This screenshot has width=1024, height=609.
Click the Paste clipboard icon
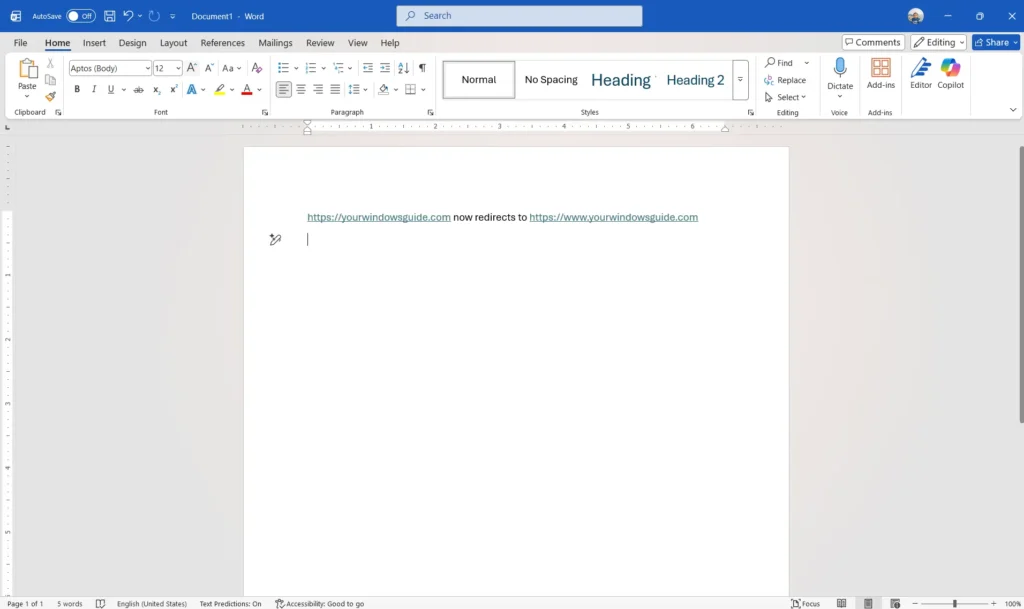pos(27,68)
